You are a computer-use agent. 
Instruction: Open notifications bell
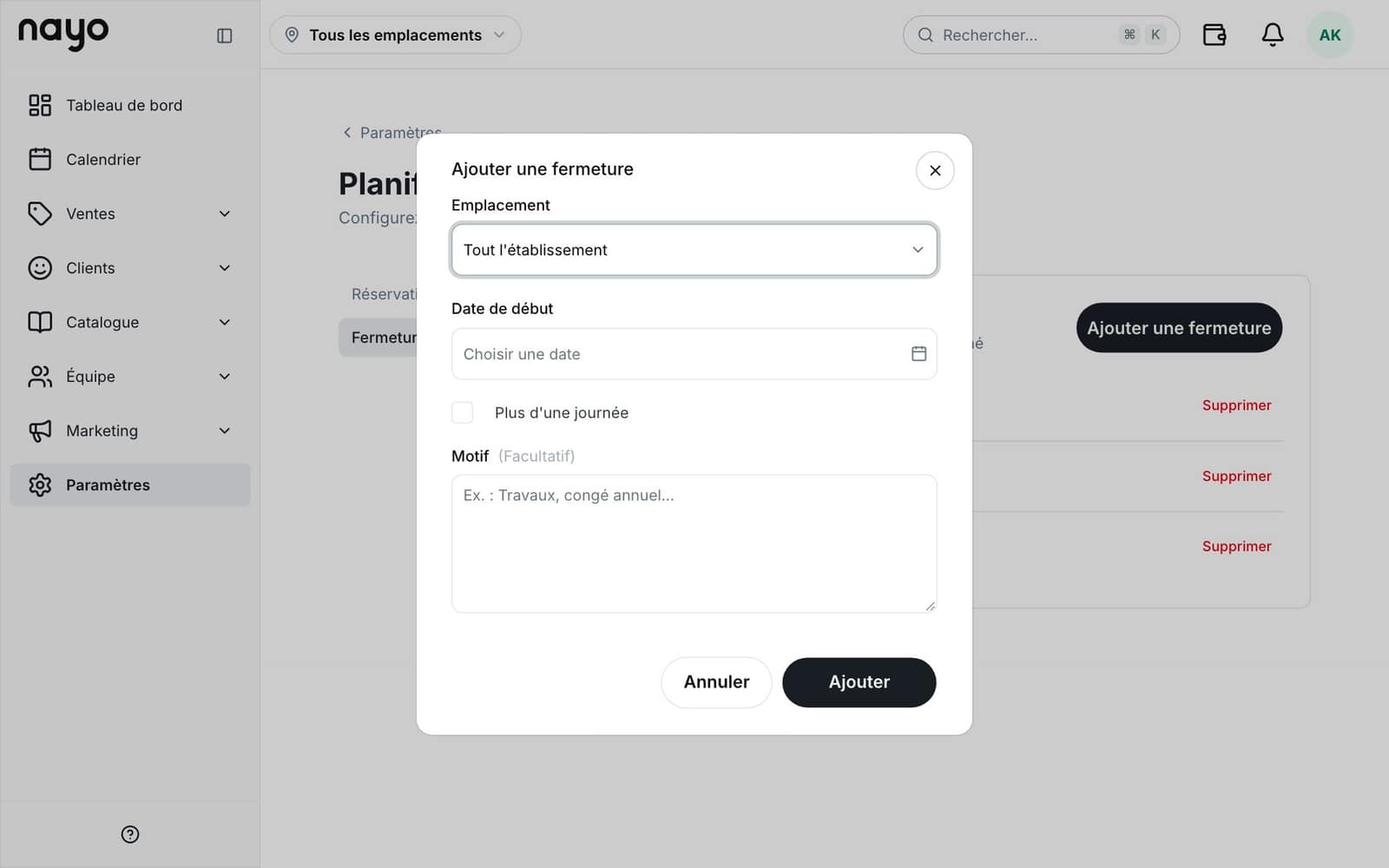[1273, 35]
